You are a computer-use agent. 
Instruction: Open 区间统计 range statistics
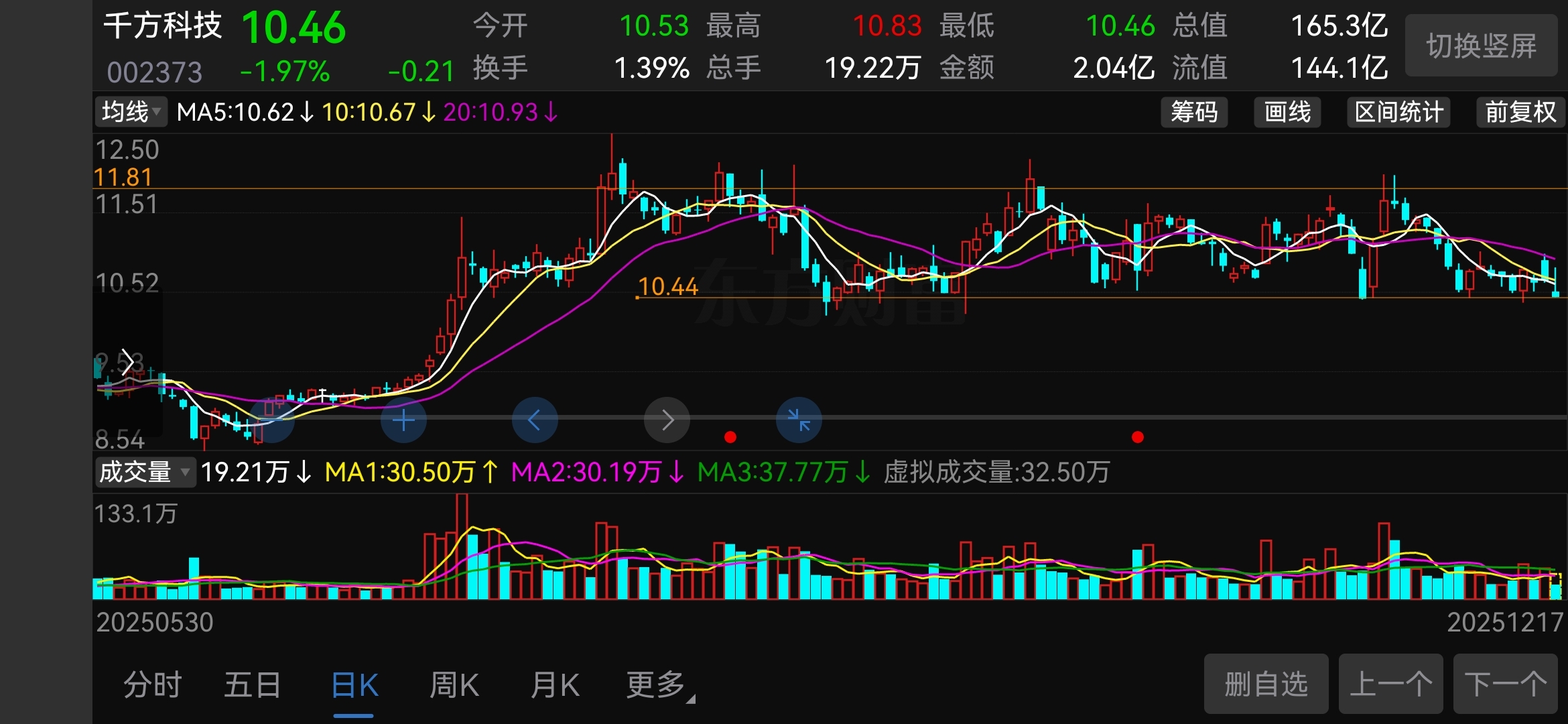[1398, 112]
